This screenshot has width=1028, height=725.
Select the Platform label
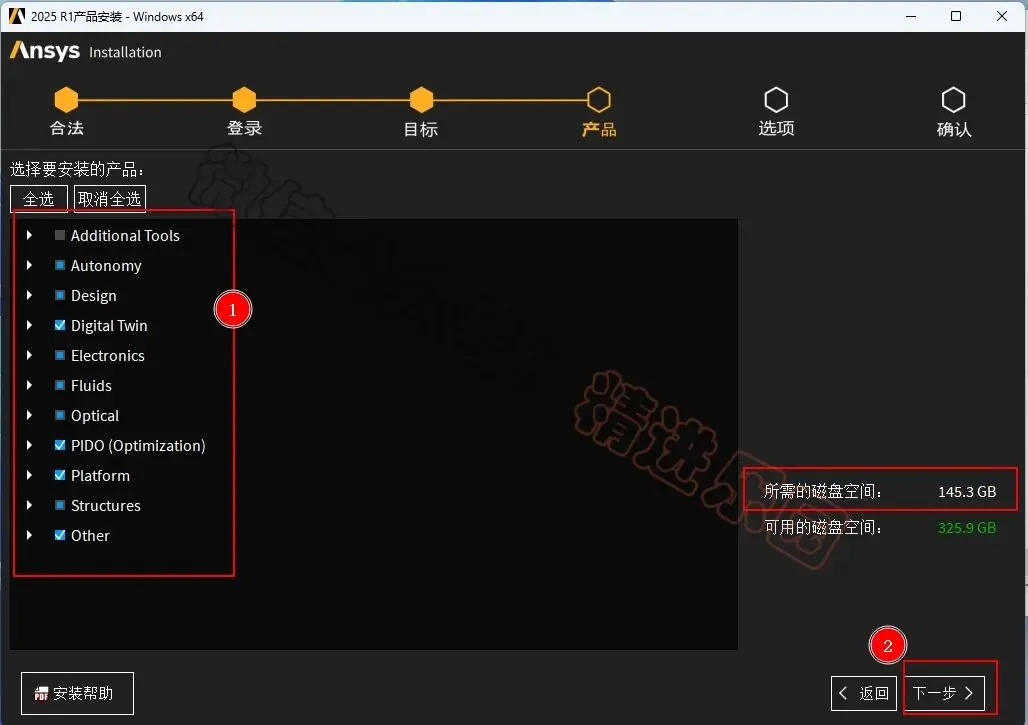100,475
